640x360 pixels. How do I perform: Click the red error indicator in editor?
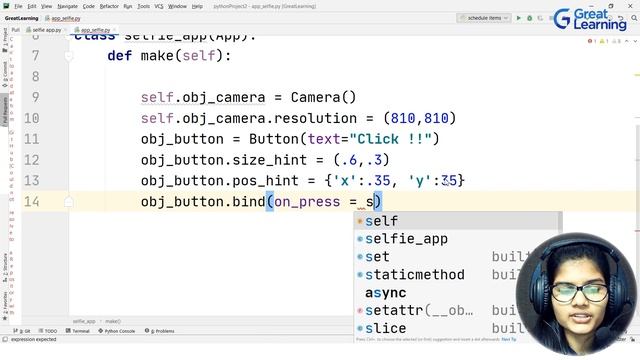591,41
